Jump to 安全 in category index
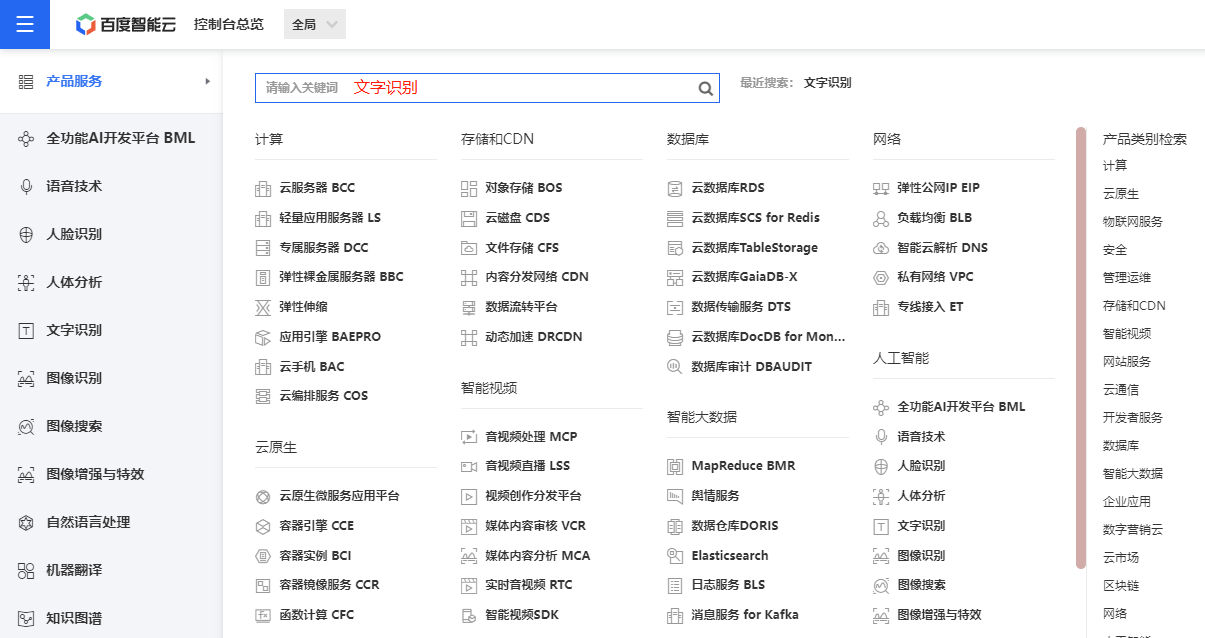 click(x=1115, y=250)
